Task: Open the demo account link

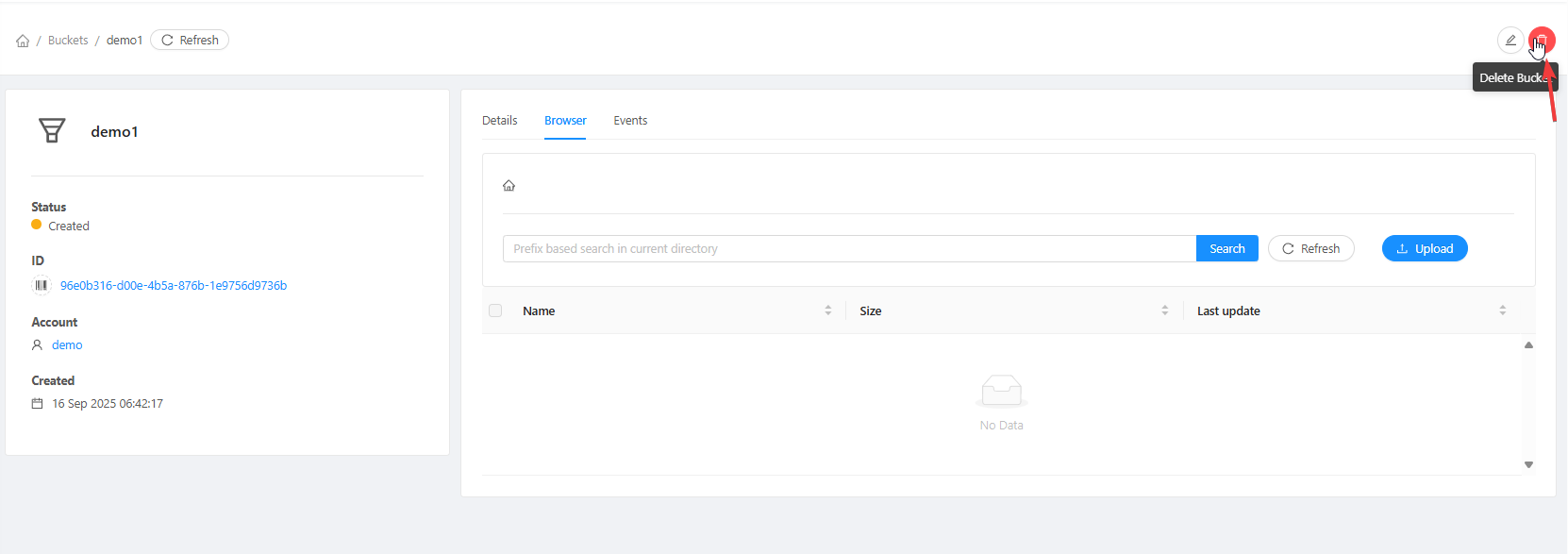Action: point(67,345)
